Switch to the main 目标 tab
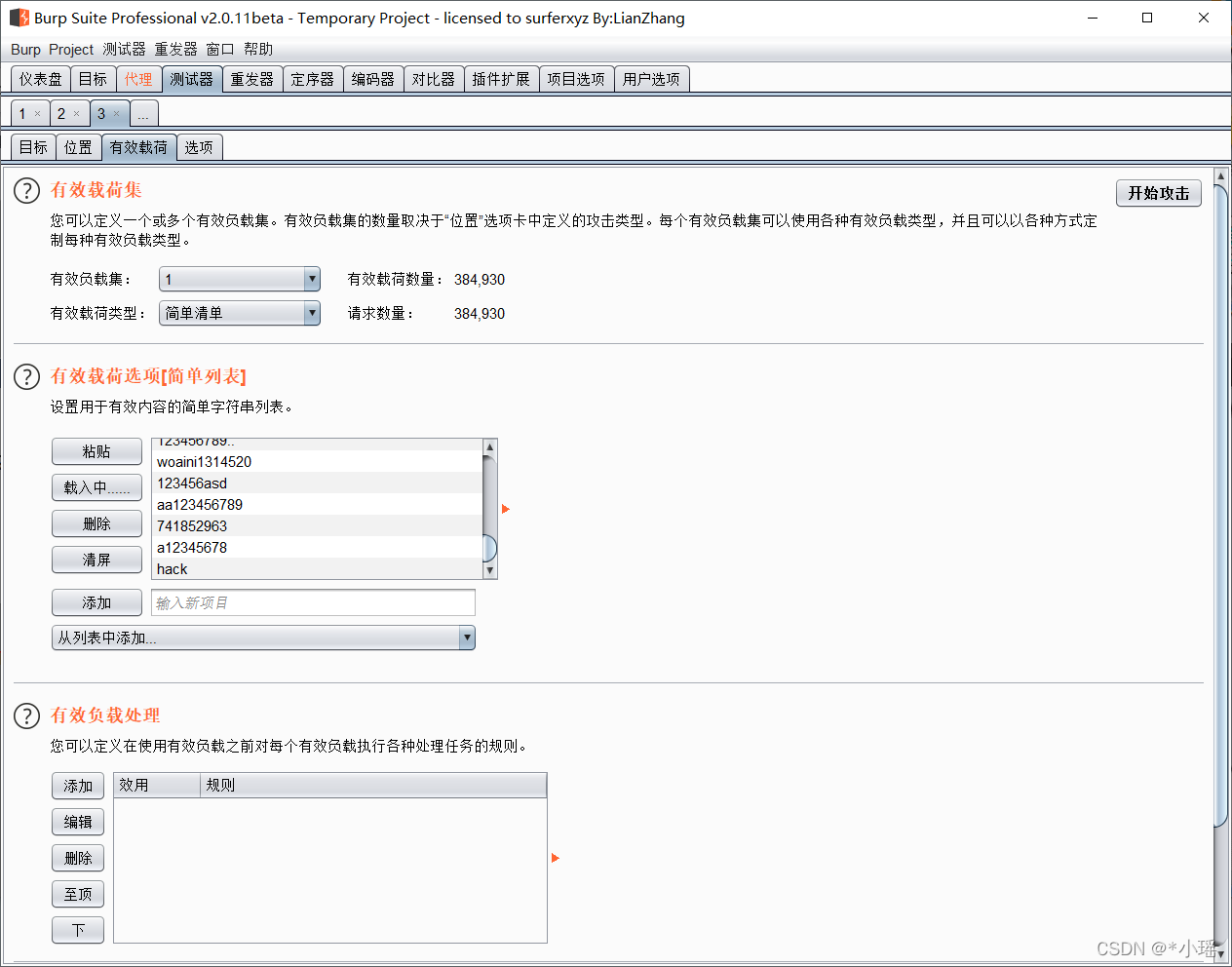The image size is (1232, 967). point(93,79)
